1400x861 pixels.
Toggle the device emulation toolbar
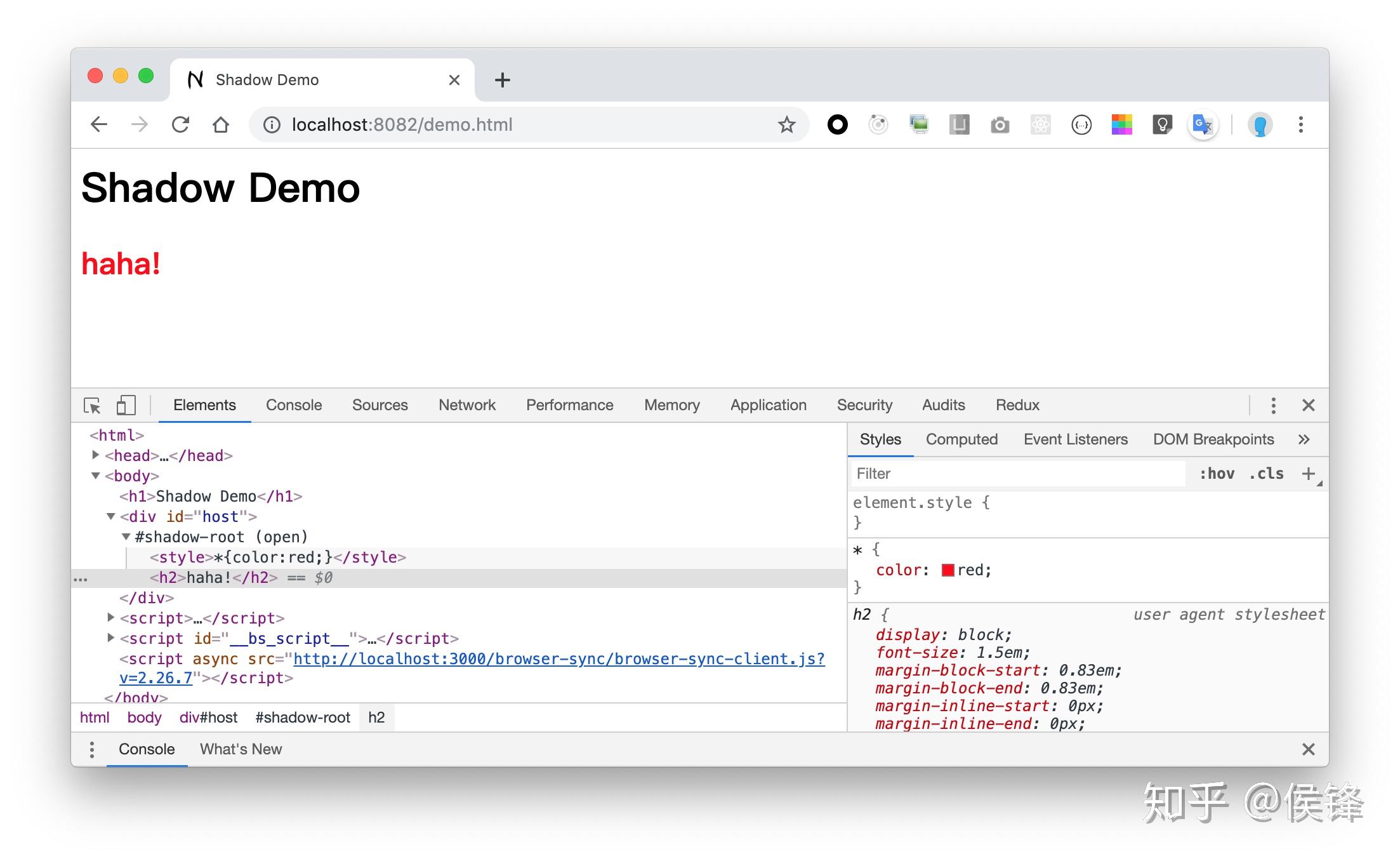pyautogui.click(x=126, y=404)
